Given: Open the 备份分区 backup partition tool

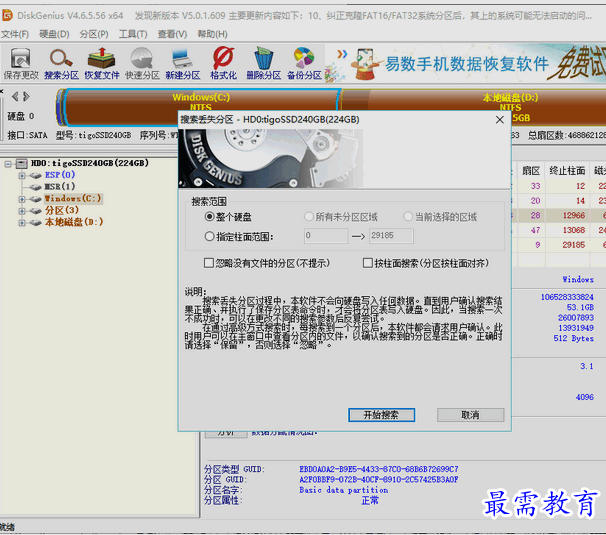Looking at the screenshot, I should [304, 63].
